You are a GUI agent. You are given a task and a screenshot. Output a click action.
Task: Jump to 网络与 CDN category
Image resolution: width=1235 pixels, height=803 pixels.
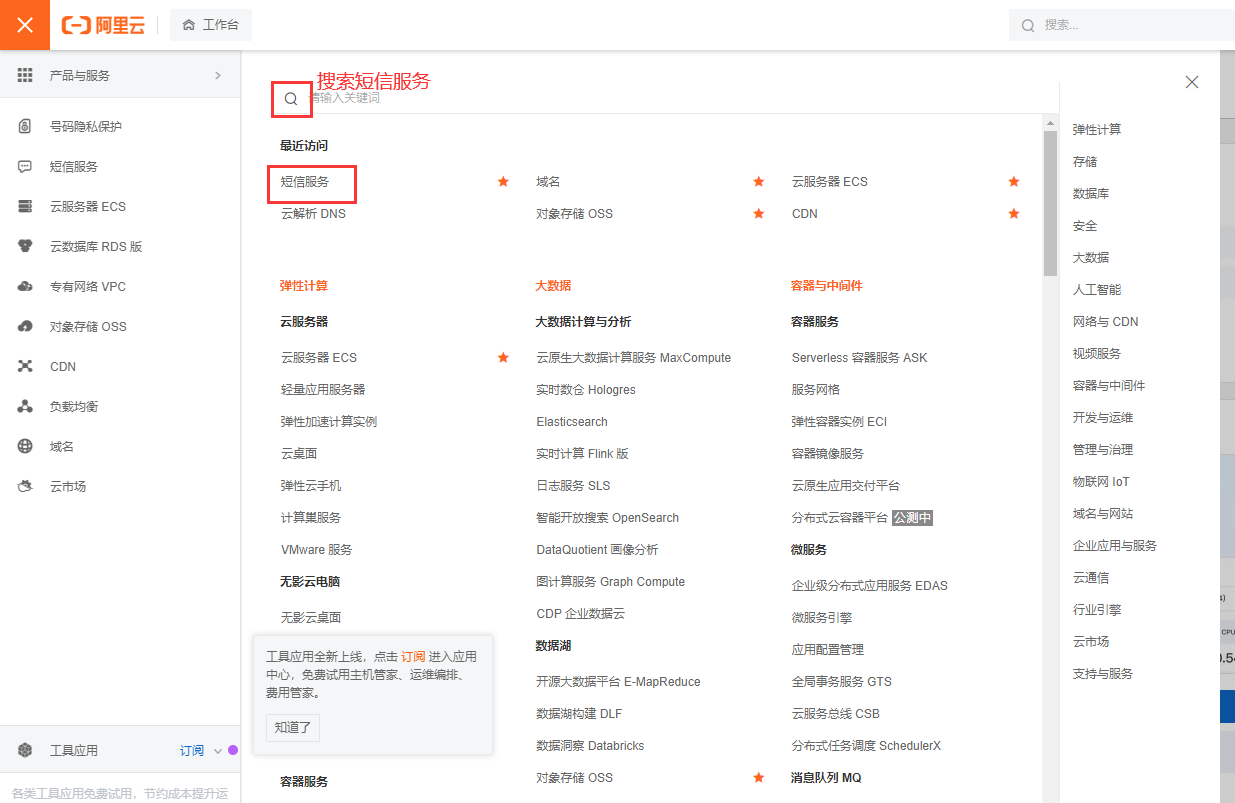1105,322
